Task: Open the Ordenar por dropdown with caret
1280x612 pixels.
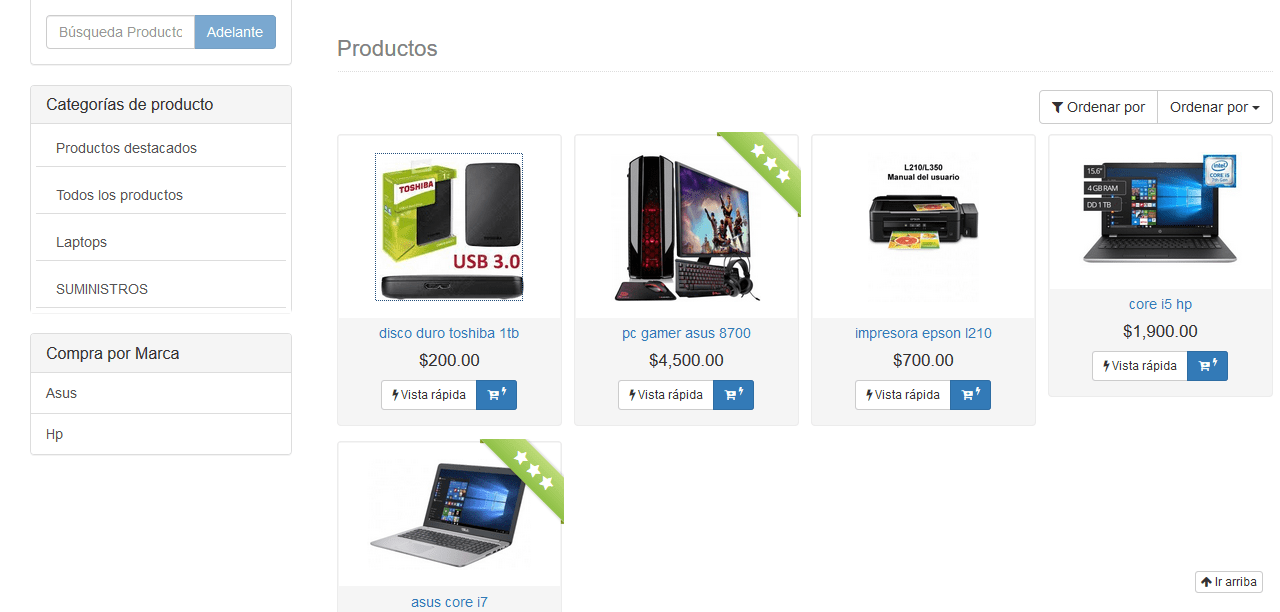Action: tap(1215, 107)
